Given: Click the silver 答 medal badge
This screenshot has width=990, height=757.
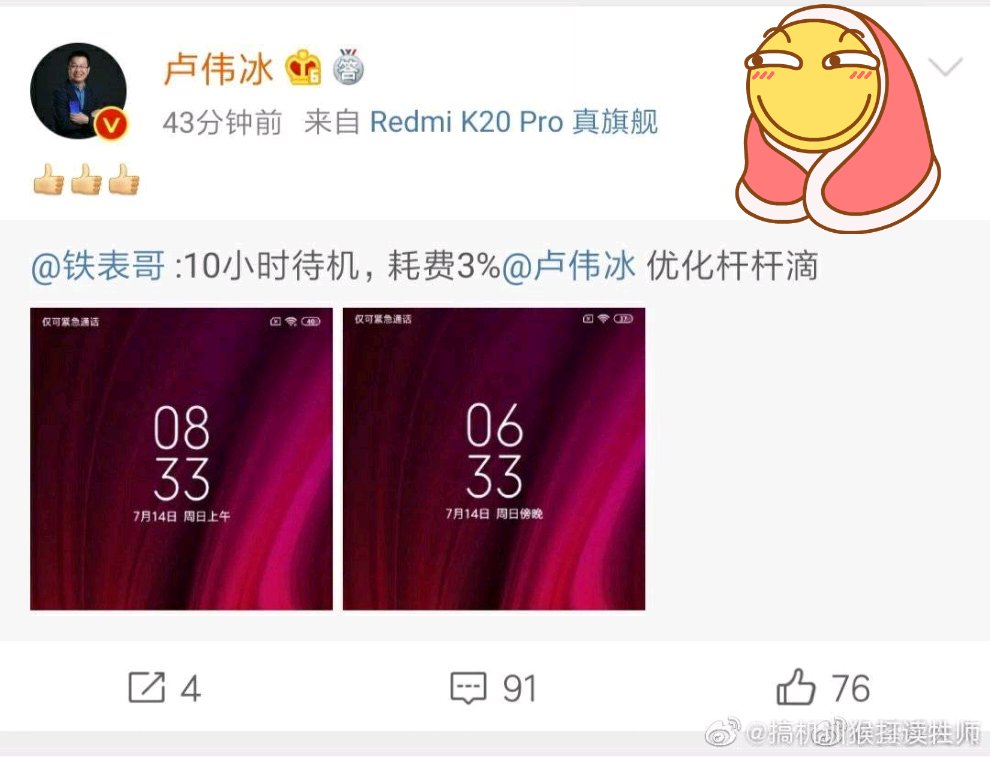Looking at the screenshot, I should pyautogui.click(x=349, y=66).
